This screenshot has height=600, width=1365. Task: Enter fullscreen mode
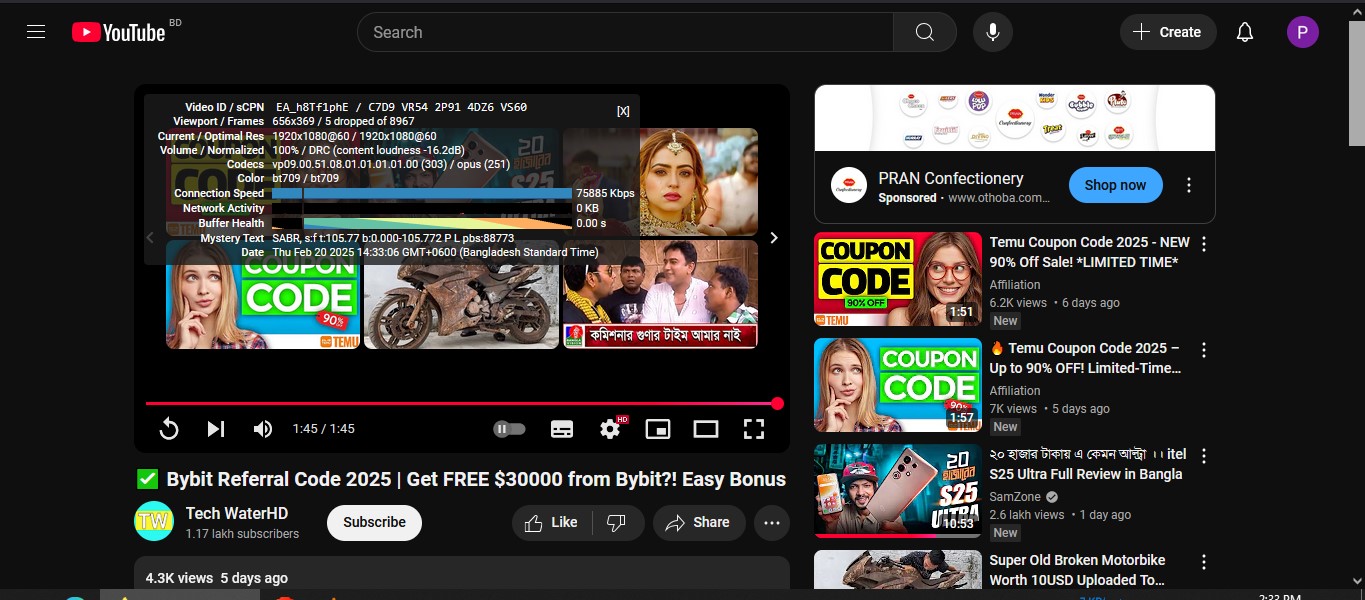click(754, 429)
